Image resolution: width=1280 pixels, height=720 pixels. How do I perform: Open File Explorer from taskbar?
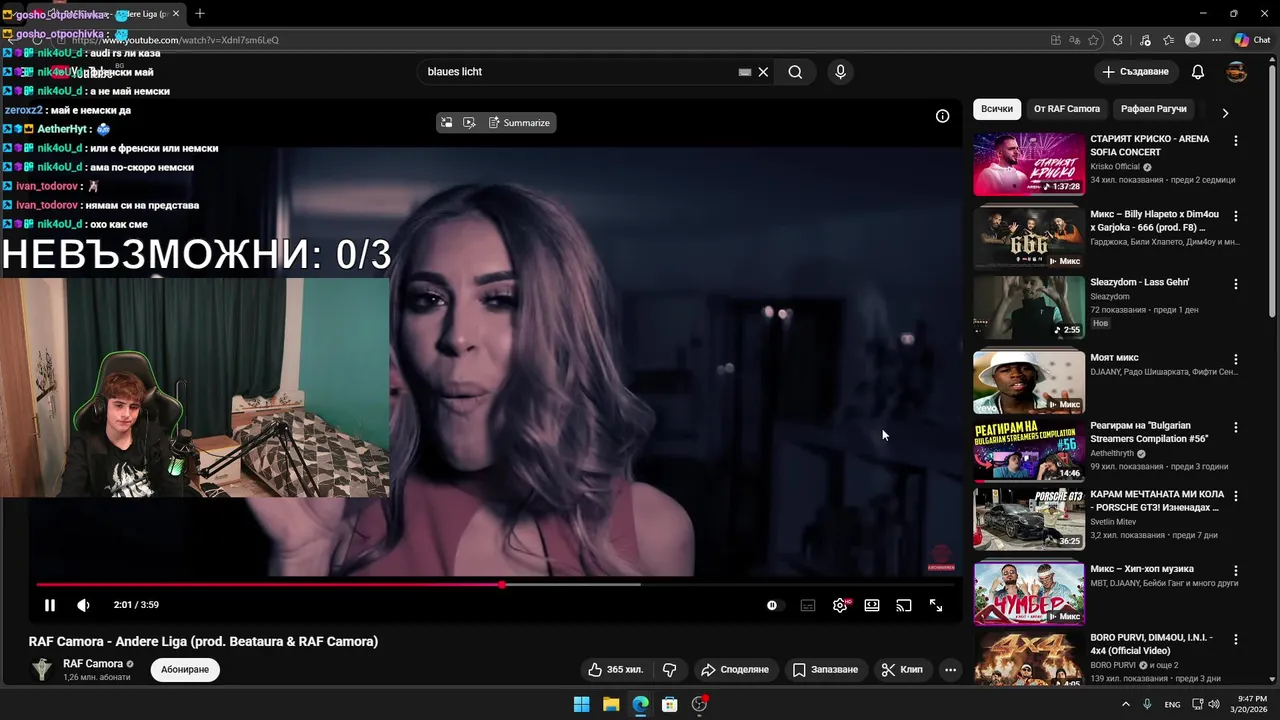[x=611, y=704]
